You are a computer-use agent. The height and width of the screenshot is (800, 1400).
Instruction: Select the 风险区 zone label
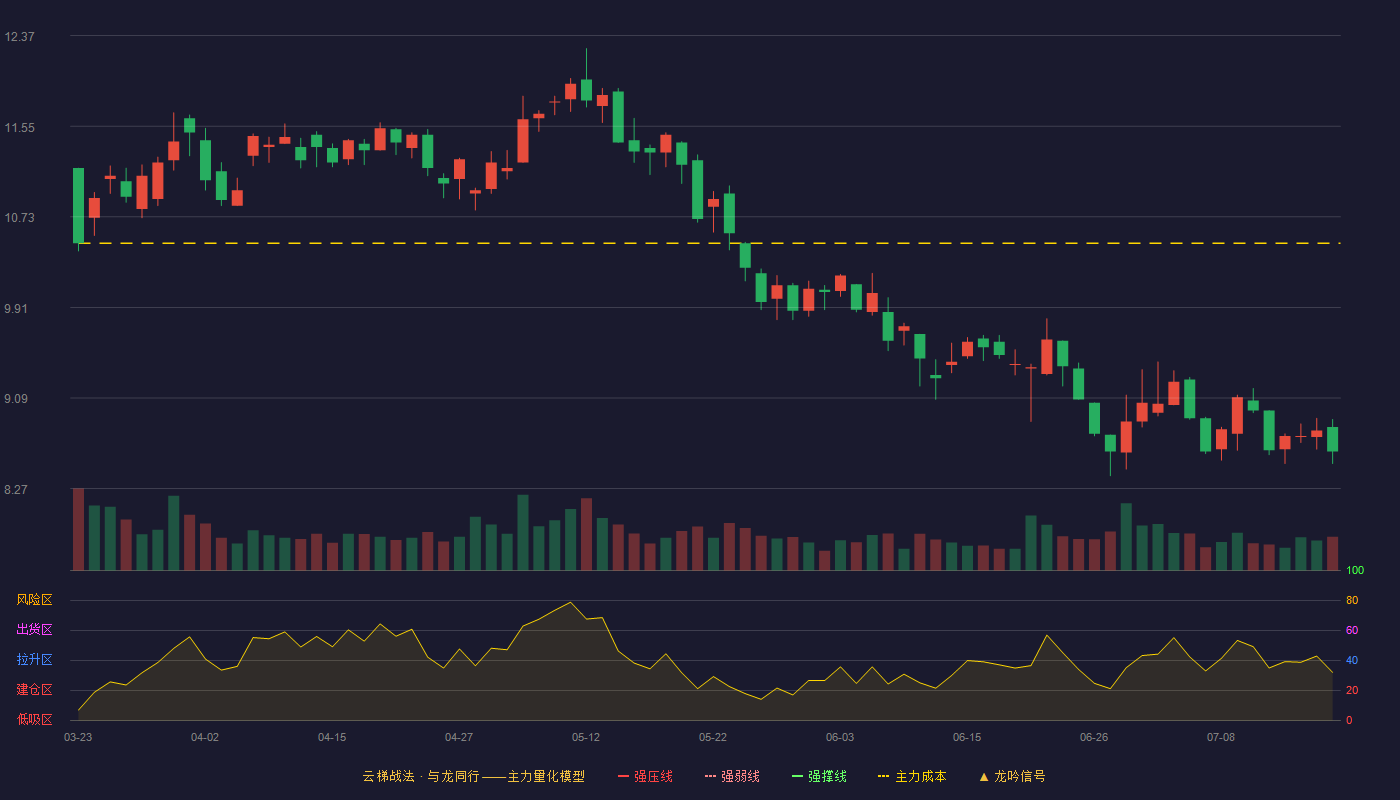34,600
